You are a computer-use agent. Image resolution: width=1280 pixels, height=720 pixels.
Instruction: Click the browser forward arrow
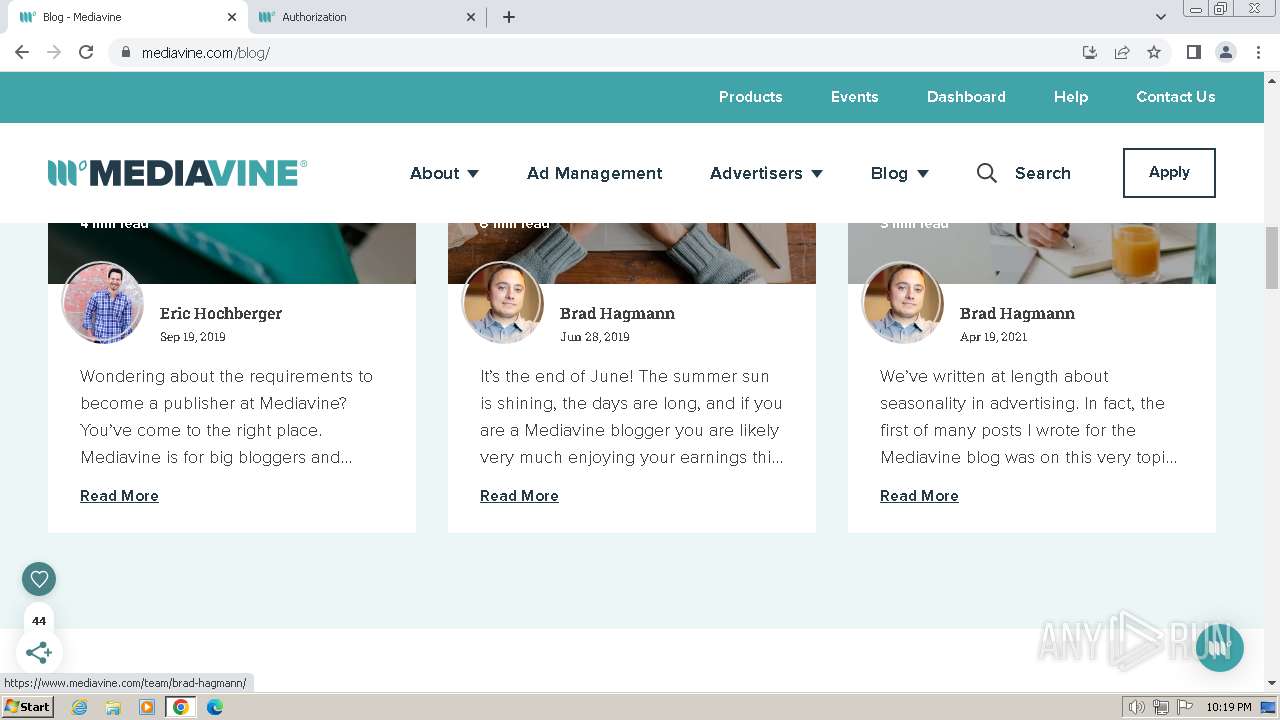pos(54,52)
